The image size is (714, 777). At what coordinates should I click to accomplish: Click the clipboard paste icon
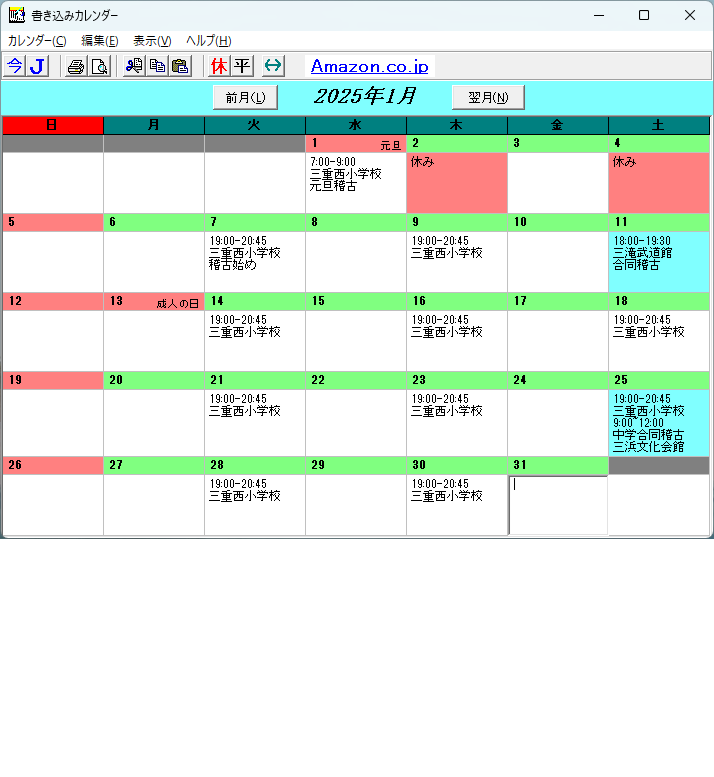(x=180, y=66)
